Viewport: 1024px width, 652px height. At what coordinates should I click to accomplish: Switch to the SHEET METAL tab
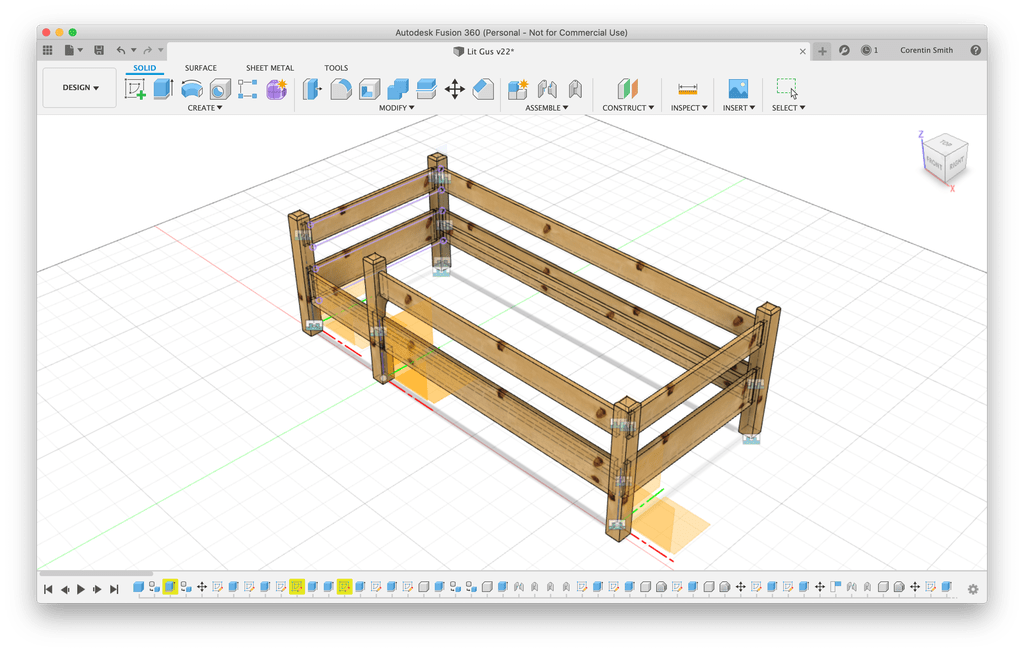[270, 68]
